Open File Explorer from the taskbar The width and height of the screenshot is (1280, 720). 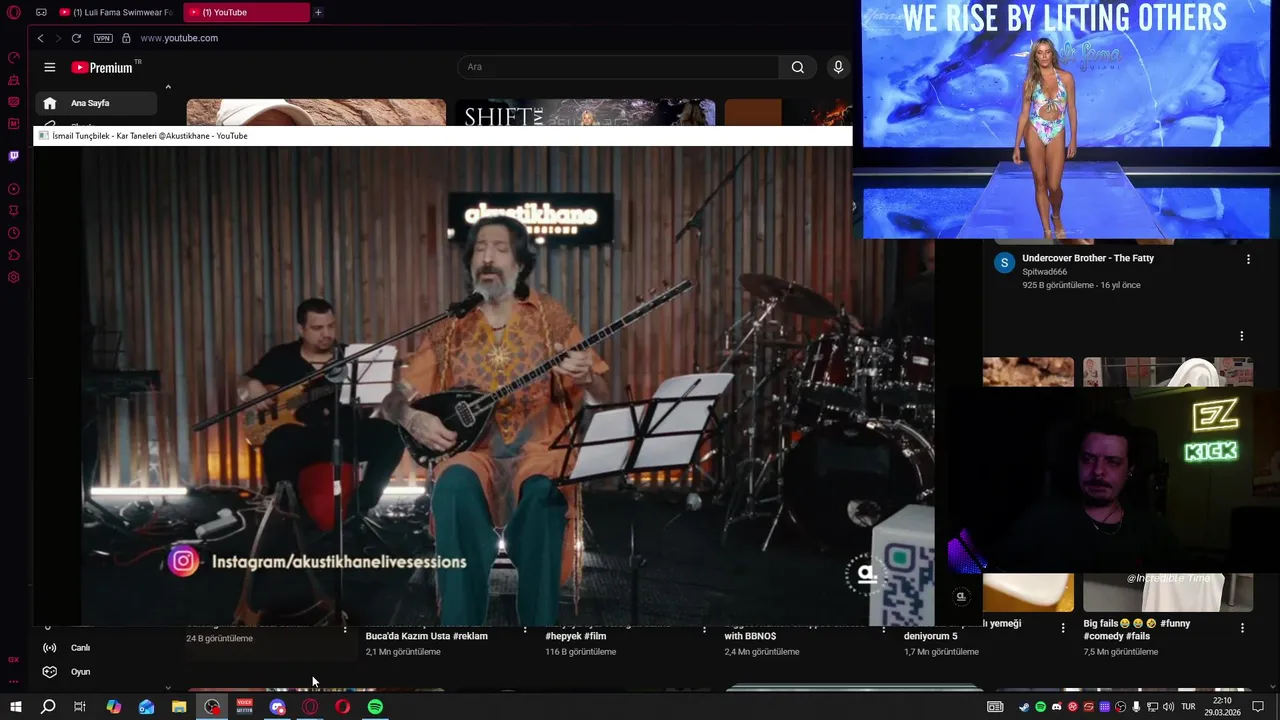[179, 707]
